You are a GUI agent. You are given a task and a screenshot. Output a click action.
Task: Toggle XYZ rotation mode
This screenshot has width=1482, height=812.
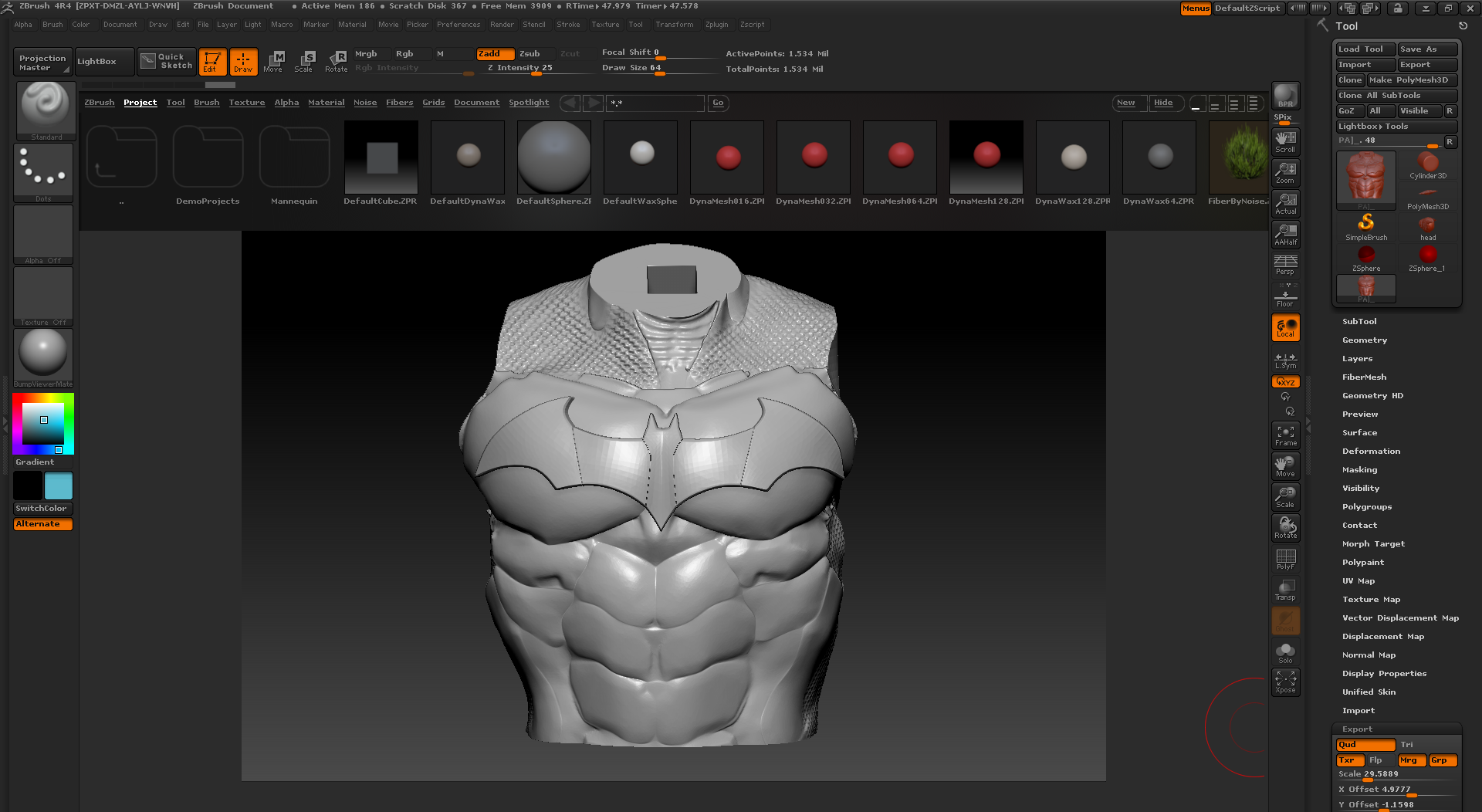(1285, 382)
